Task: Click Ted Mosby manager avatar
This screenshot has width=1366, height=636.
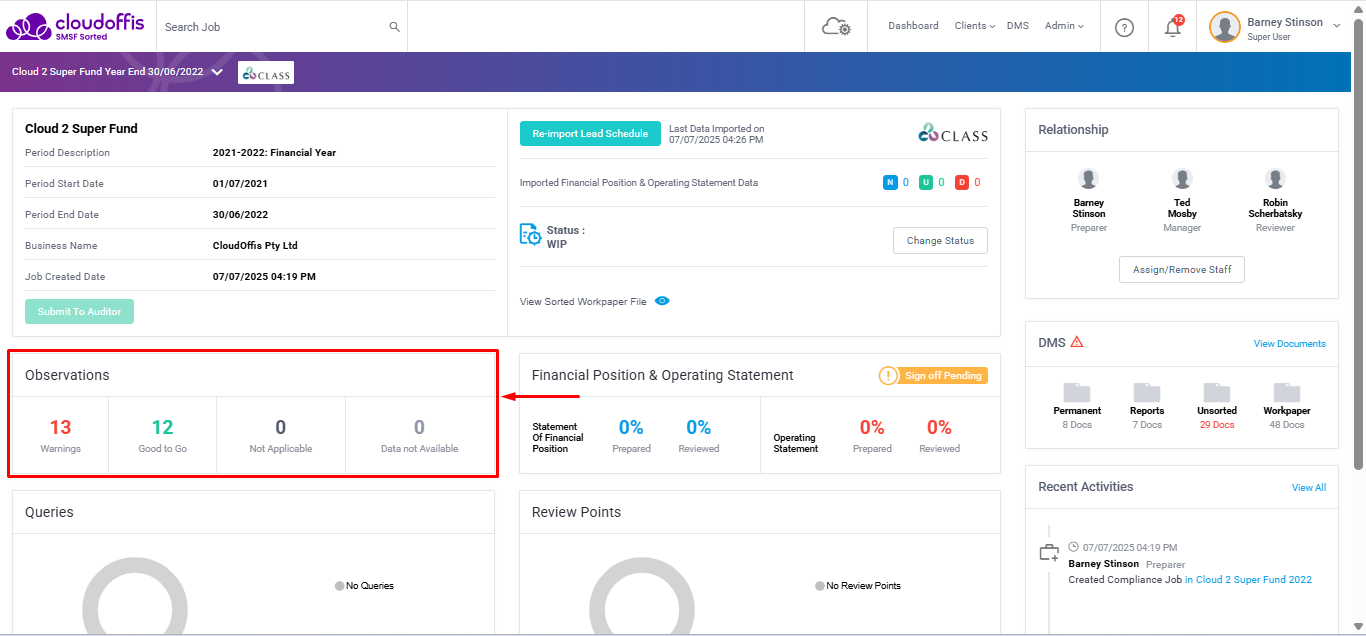Action: pos(1182,179)
